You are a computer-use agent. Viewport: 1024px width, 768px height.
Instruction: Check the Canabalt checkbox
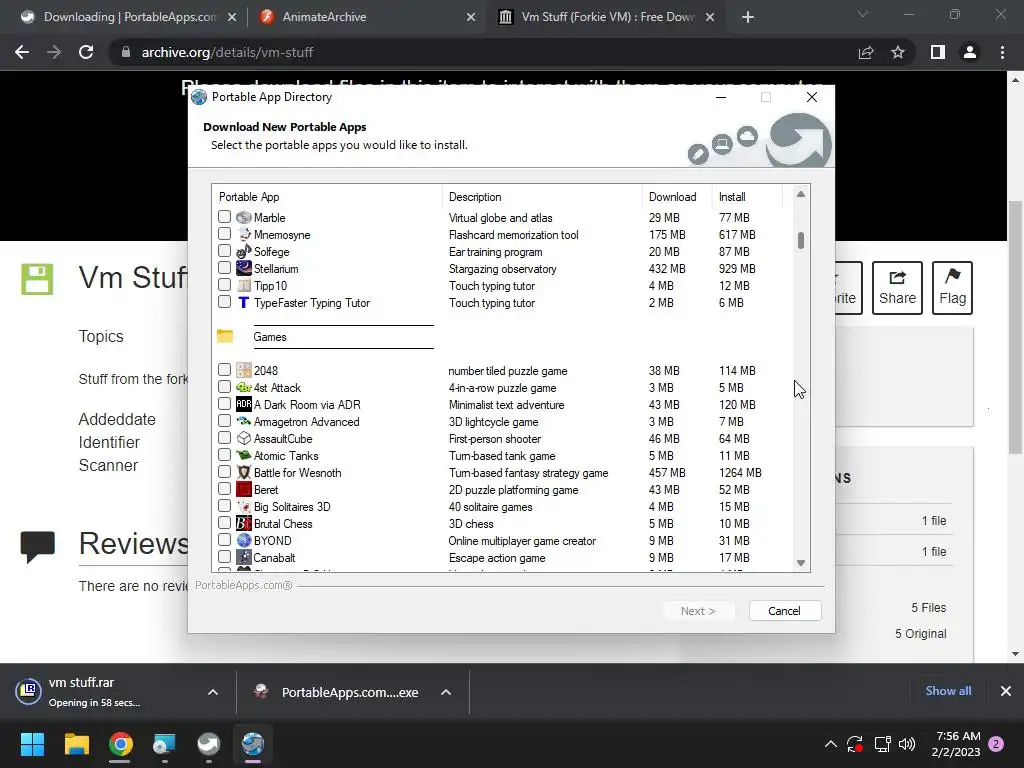point(225,556)
